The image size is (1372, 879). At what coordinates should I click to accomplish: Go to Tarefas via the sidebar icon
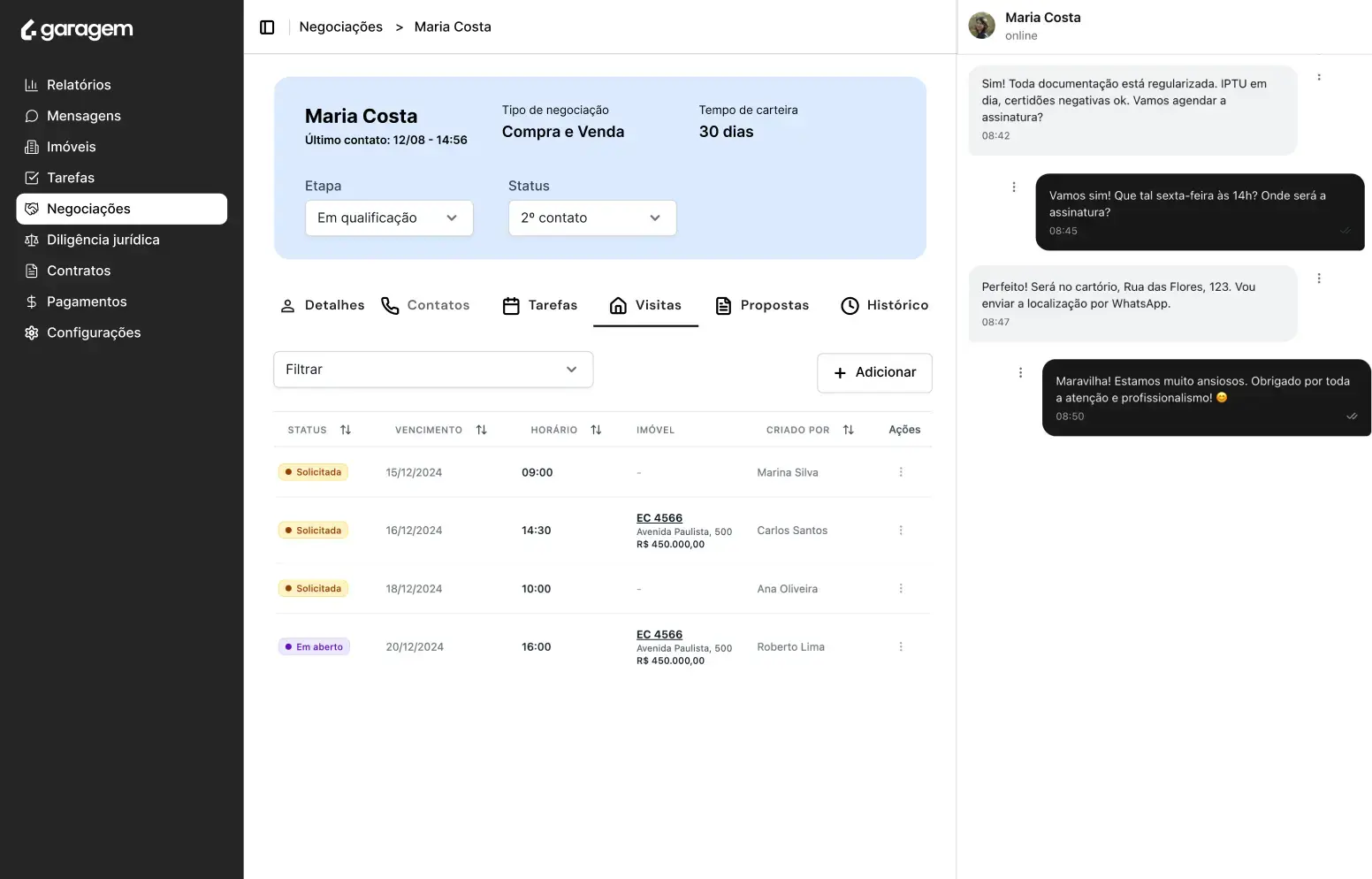tap(71, 177)
